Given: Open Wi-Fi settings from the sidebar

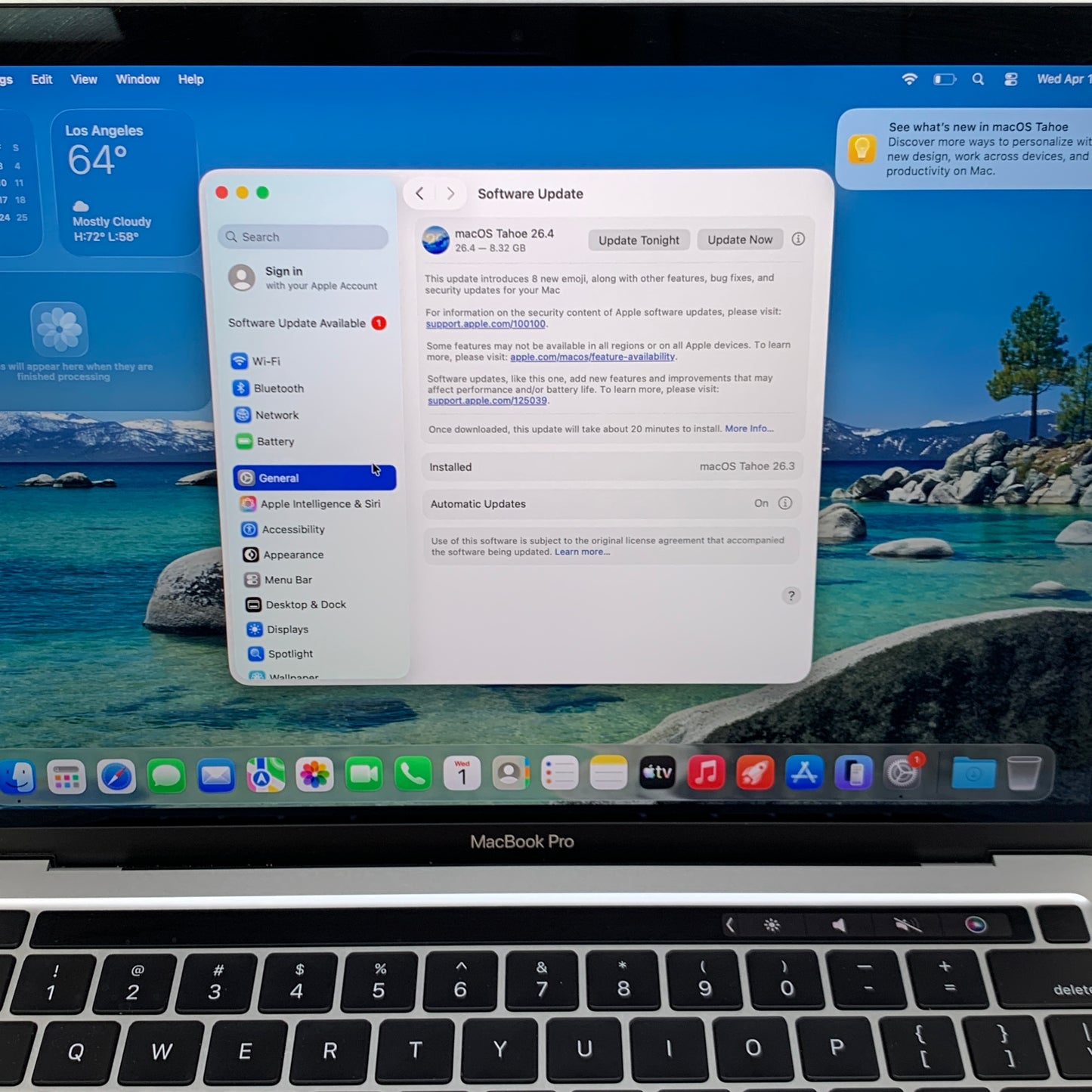Looking at the screenshot, I should click(265, 361).
